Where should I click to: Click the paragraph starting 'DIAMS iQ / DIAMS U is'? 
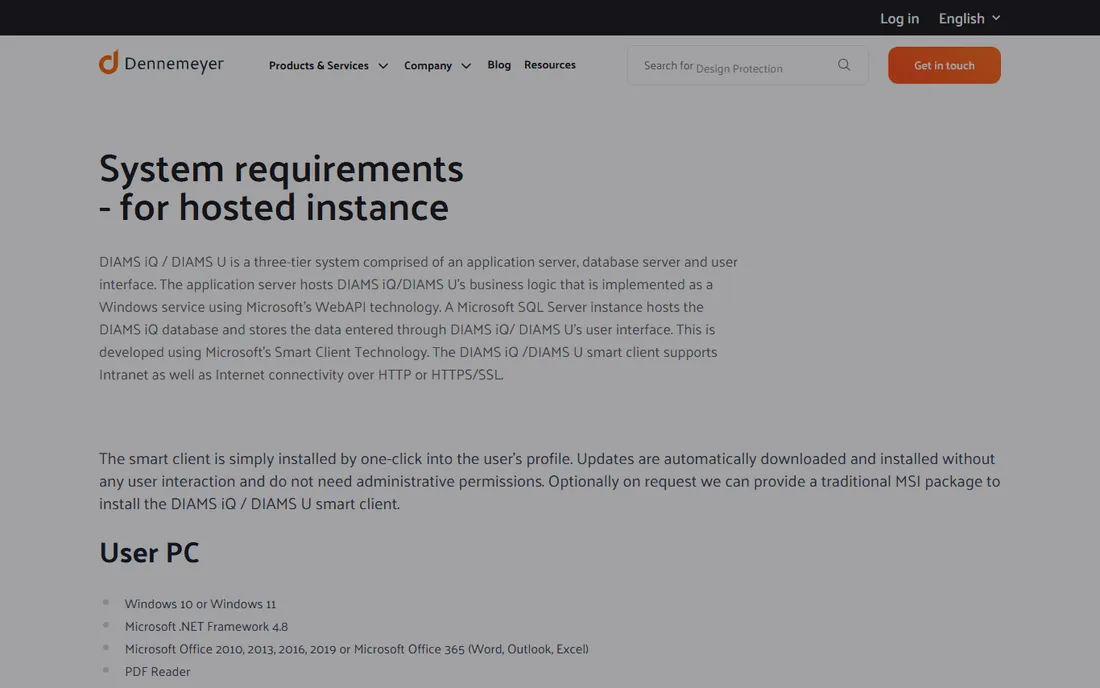tap(418, 318)
